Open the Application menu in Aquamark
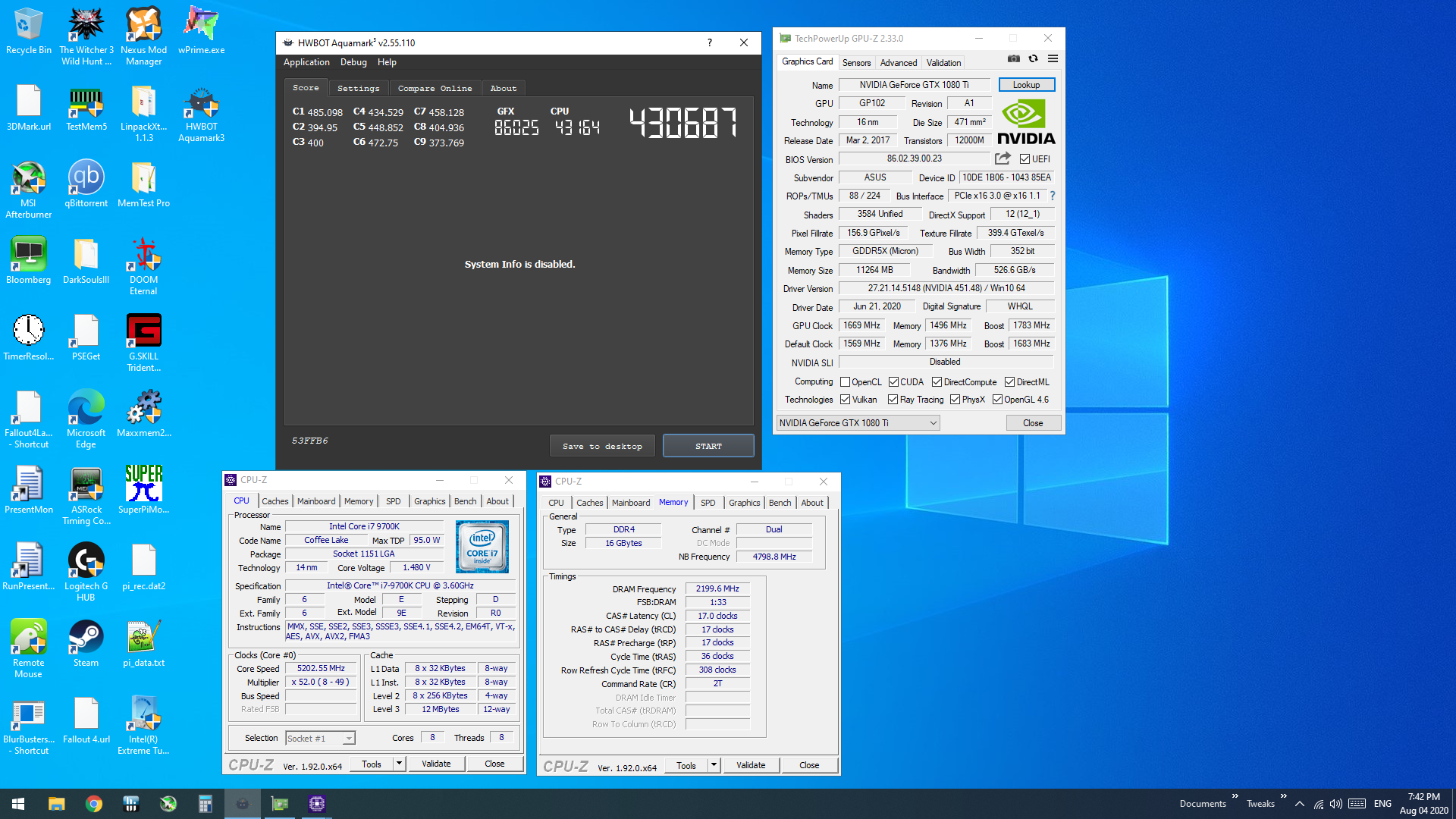This screenshot has height=819, width=1456. 306,62
